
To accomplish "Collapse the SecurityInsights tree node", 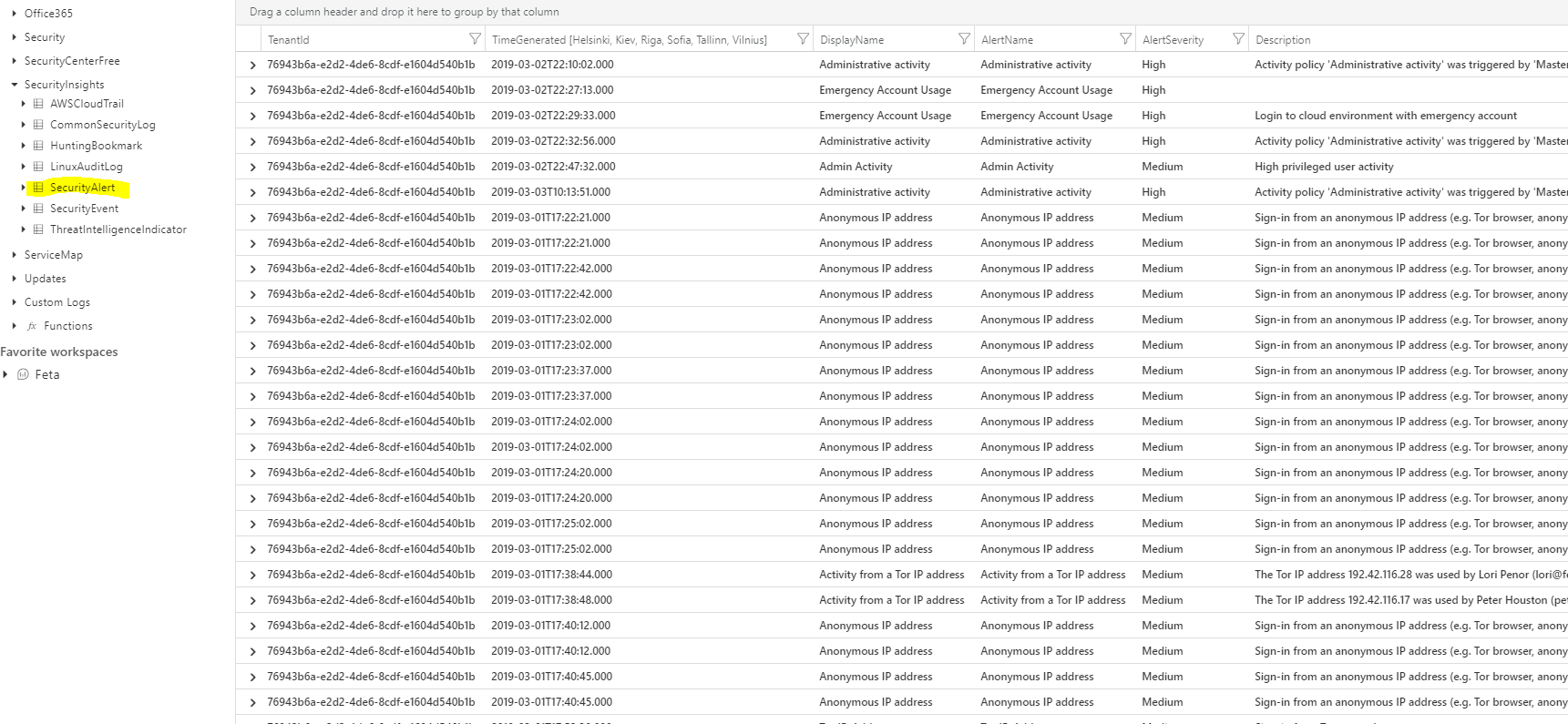I will 15,85.
